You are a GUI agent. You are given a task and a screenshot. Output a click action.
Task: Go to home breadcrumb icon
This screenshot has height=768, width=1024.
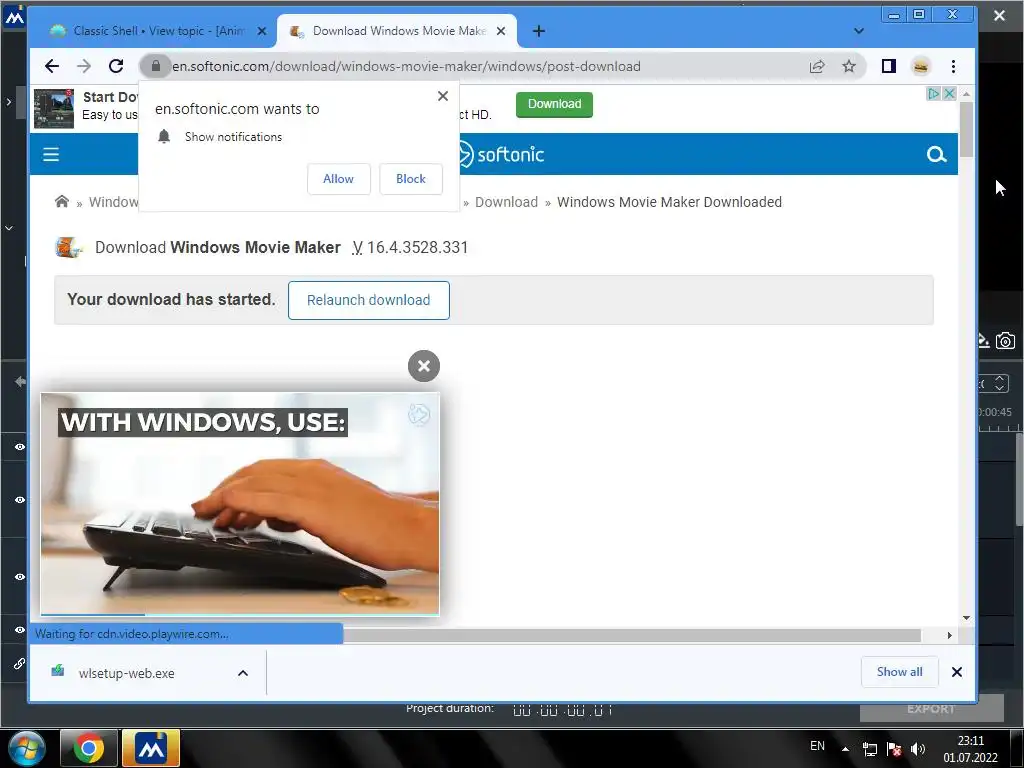click(62, 201)
